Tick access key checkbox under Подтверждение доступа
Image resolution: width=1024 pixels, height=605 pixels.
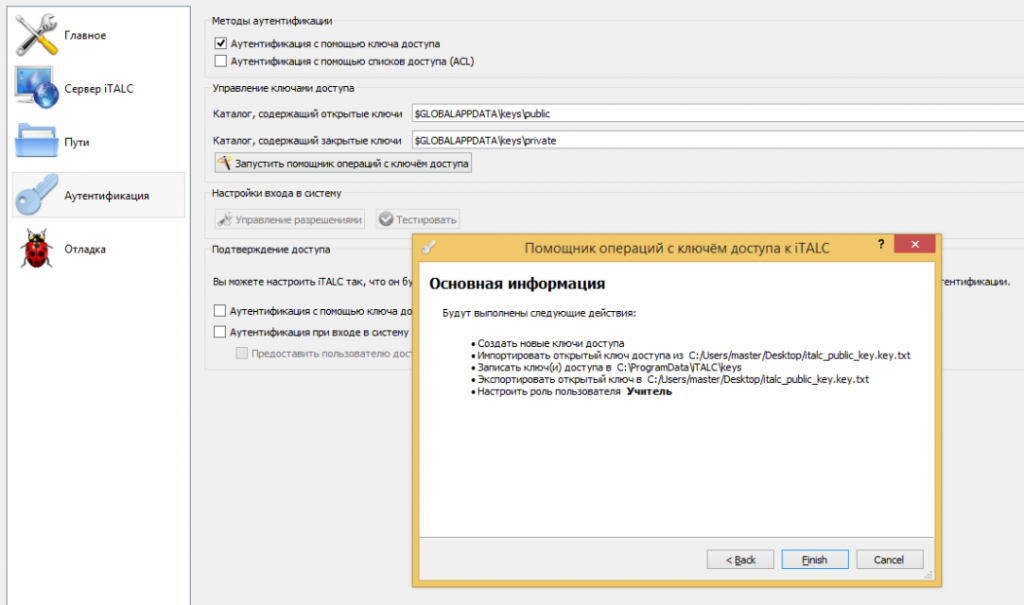(x=220, y=311)
